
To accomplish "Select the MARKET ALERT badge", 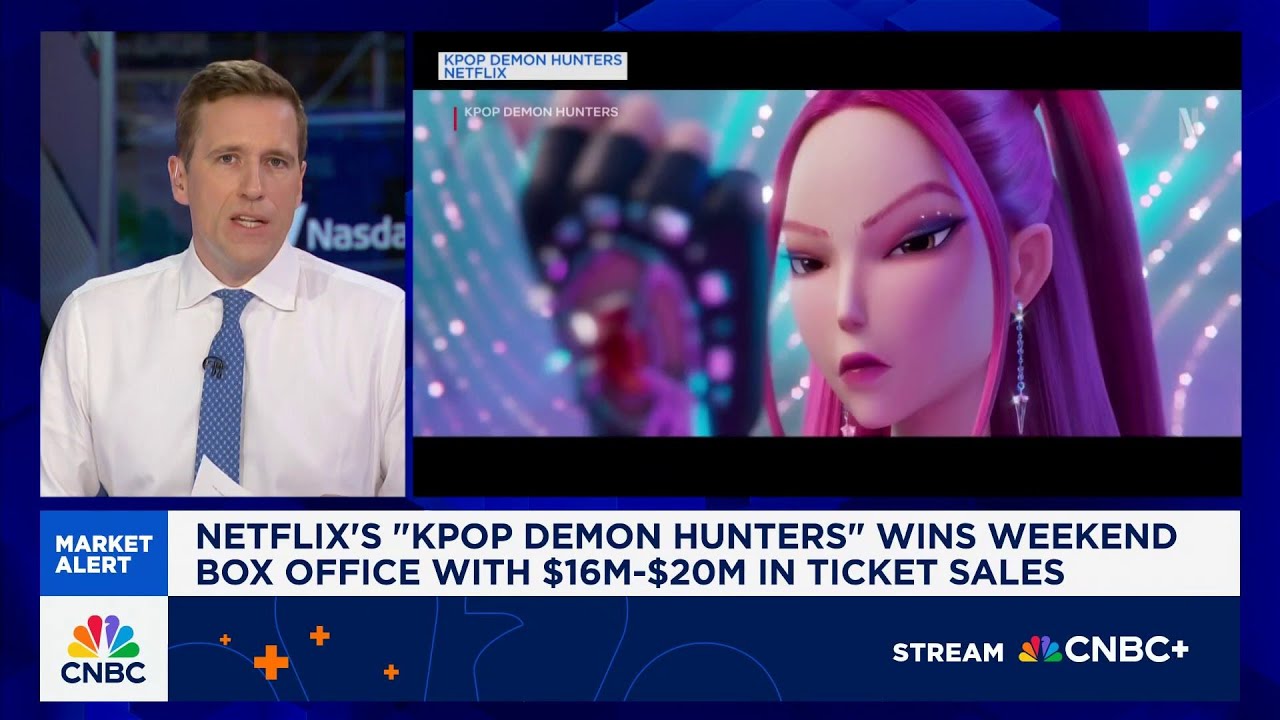I will point(104,553).
